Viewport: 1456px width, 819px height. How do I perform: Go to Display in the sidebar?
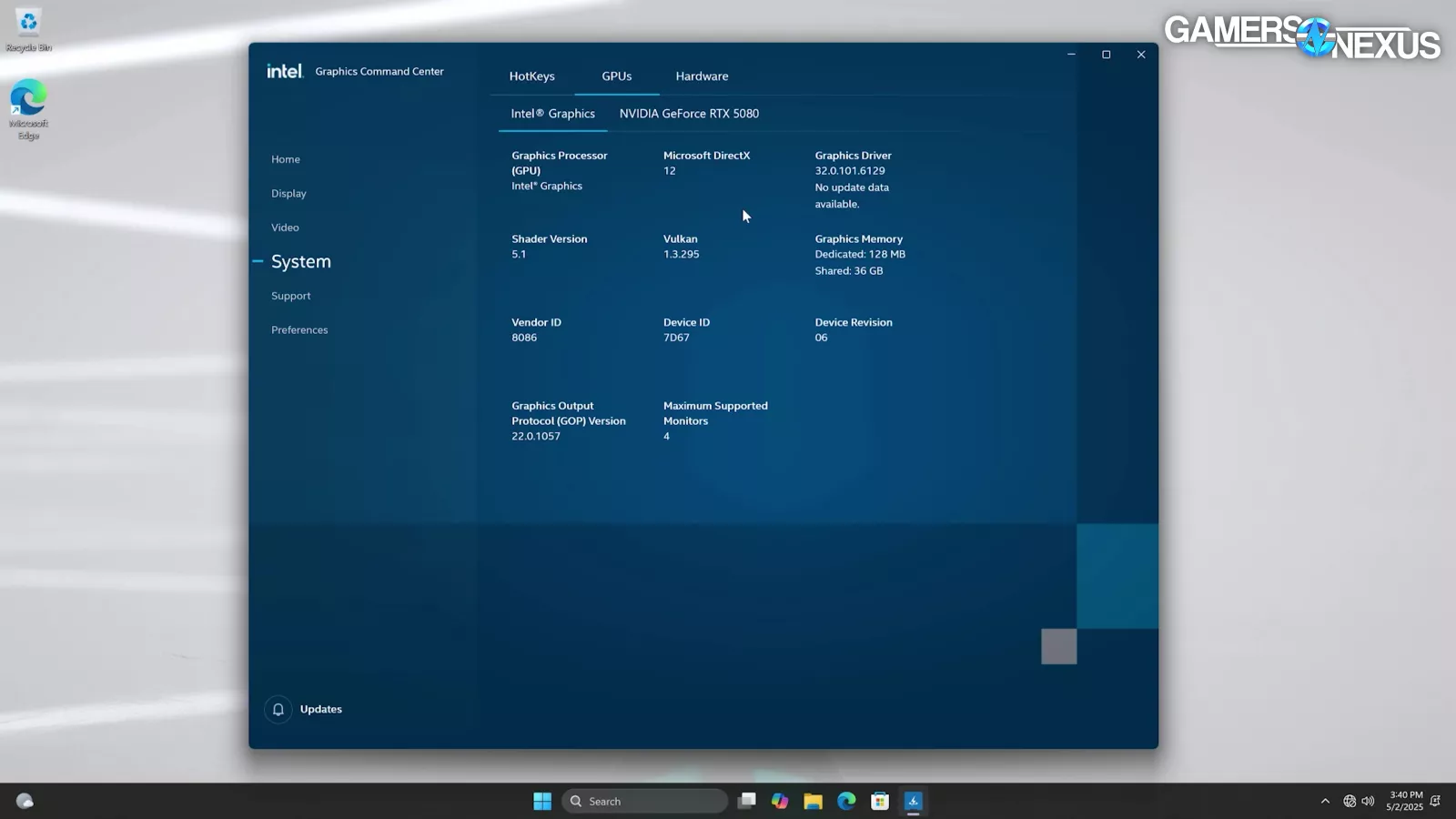pyautogui.click(x=288, y=194)
